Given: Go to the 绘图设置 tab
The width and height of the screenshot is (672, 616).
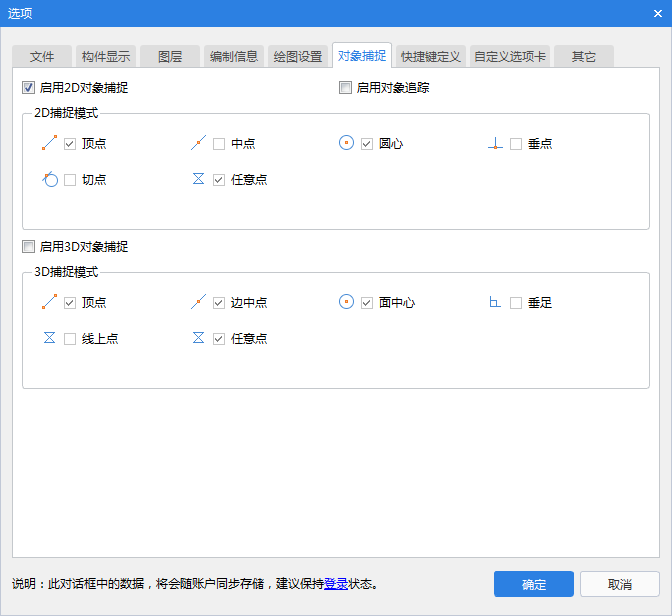Looking at the screenshot, I should pos(298,56).
